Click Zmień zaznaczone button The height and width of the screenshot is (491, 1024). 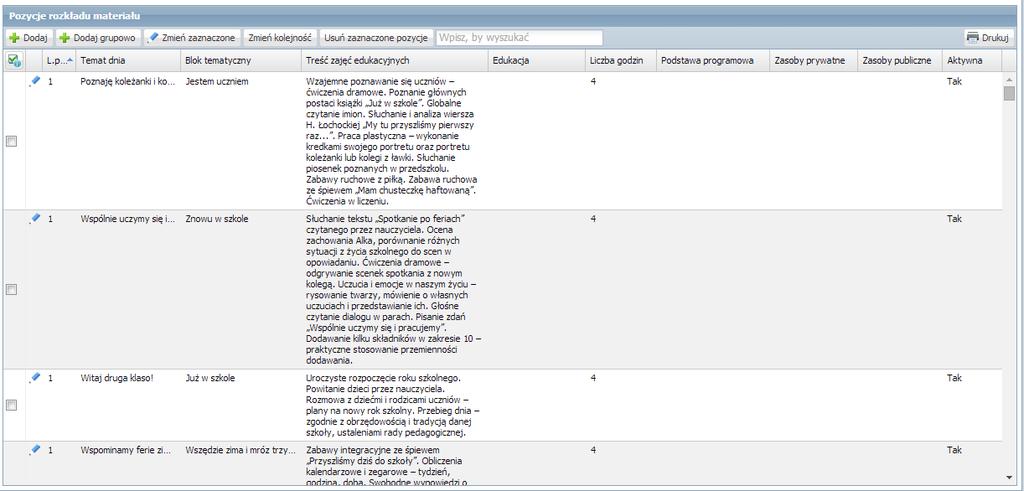click(x=192, y=38)
